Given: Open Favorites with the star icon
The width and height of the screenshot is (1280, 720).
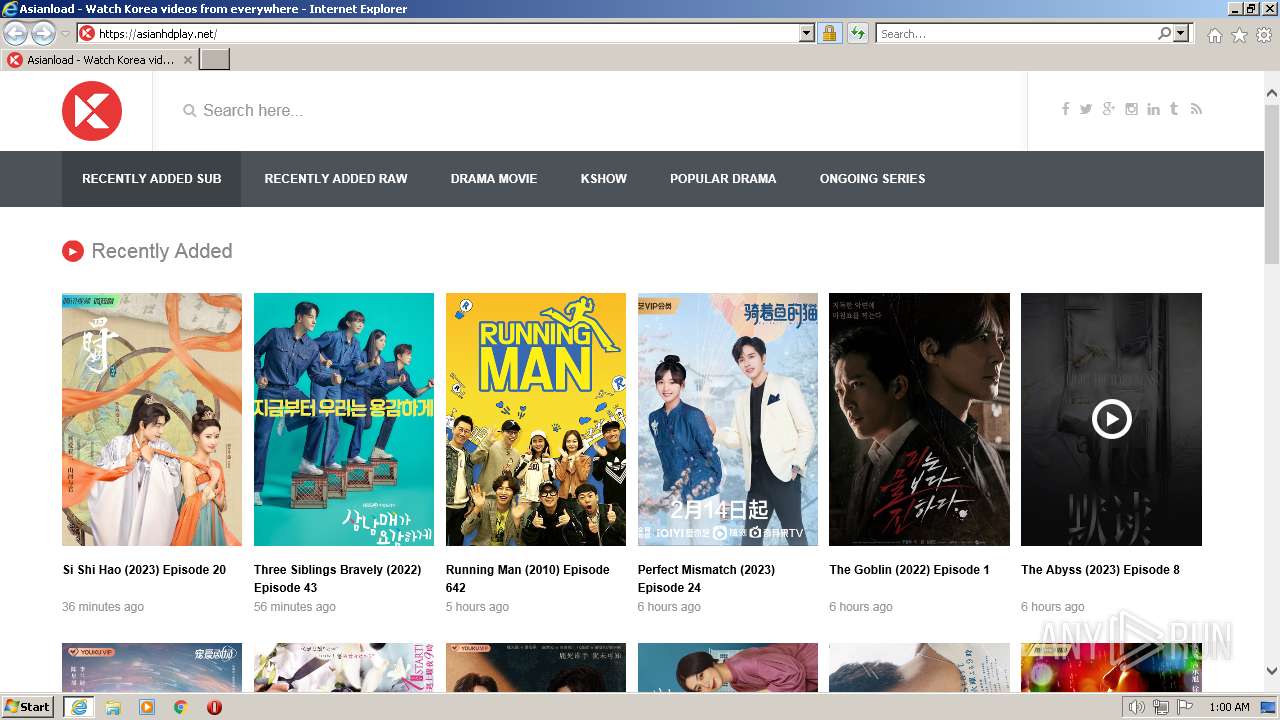Looking at the screenshot, I should coord(1239,35).
